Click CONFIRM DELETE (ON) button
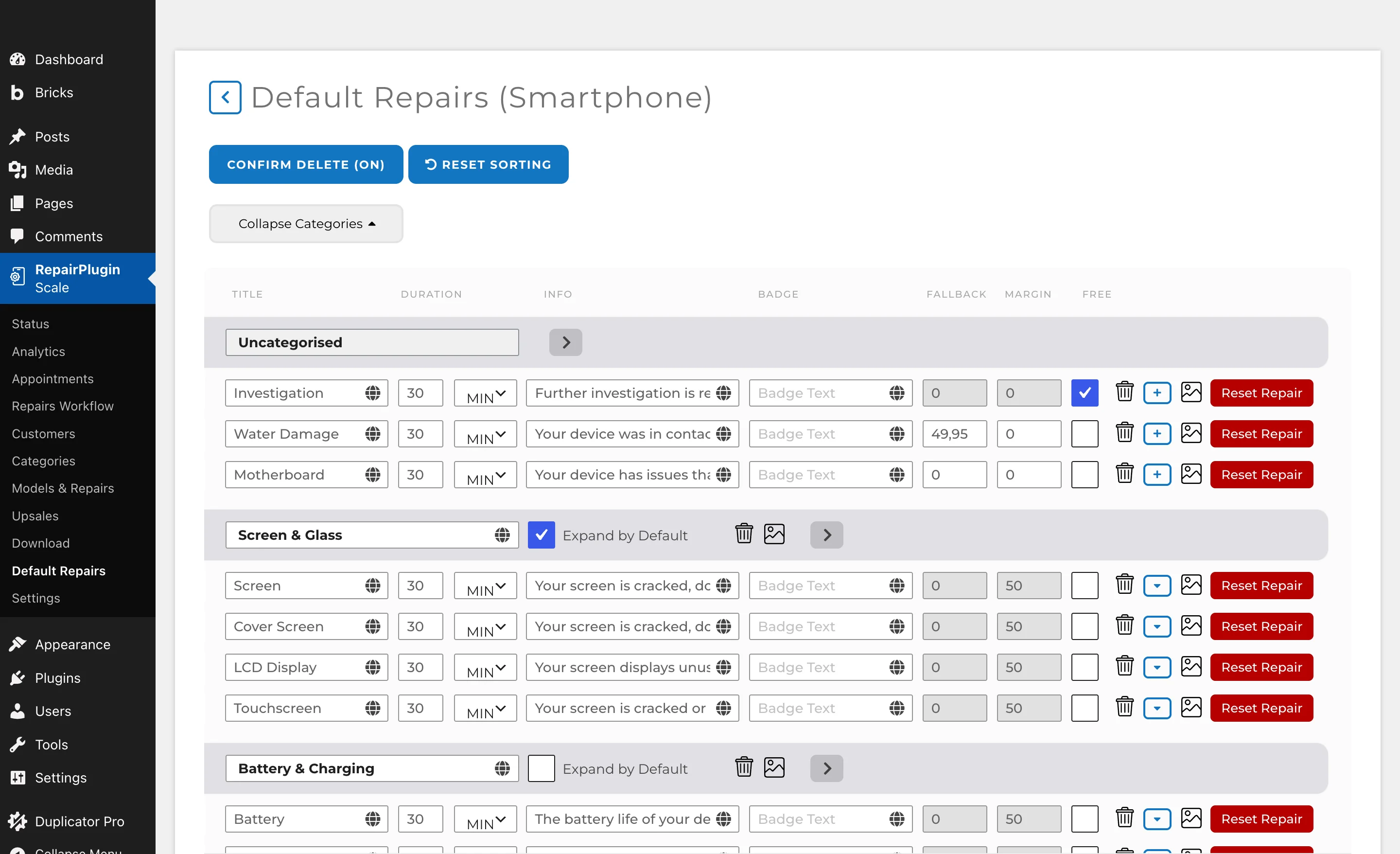This screenshot has width=1400, height=854. pos(306,164)
